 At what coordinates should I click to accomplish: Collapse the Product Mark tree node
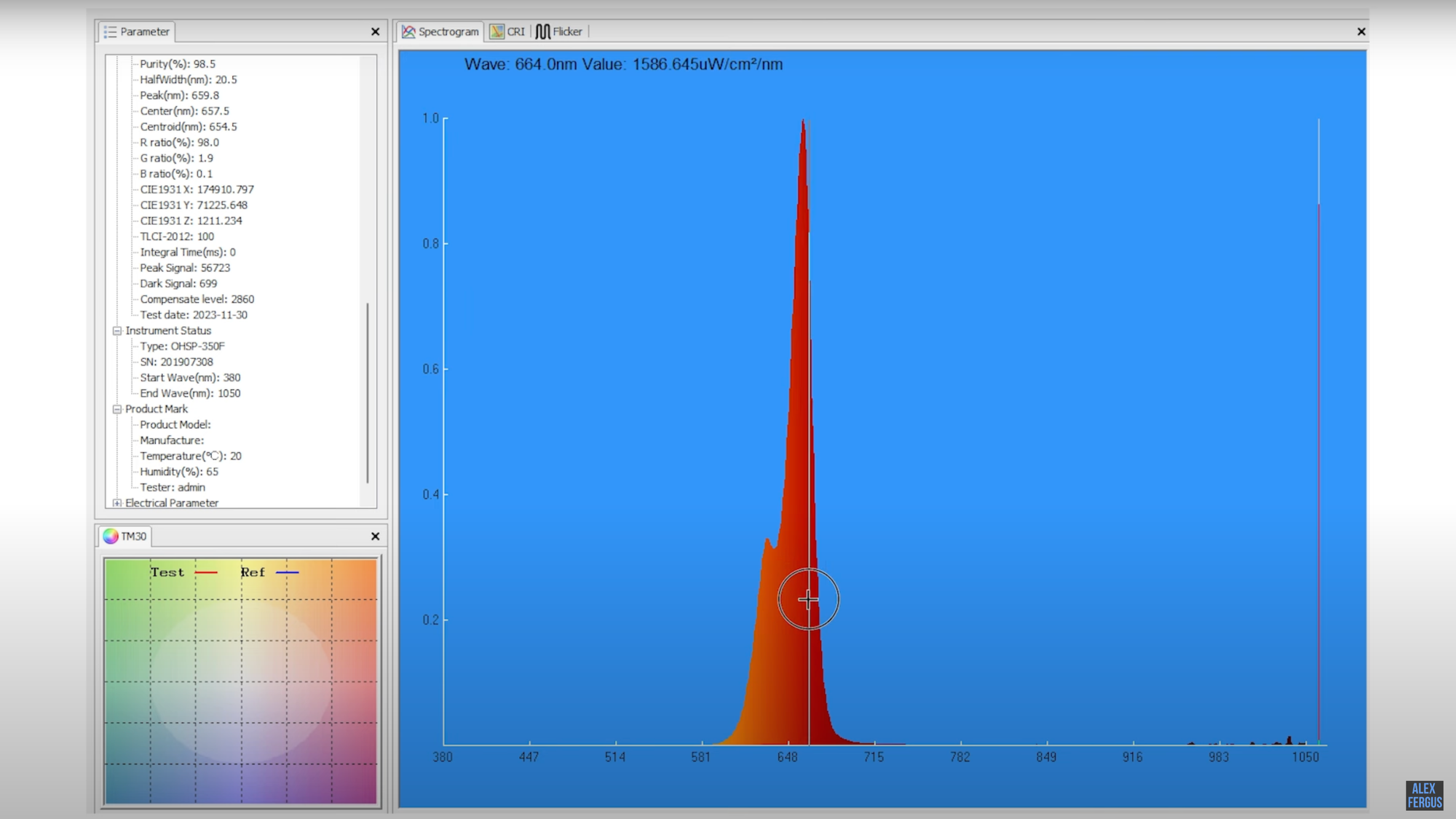[117, 409]
